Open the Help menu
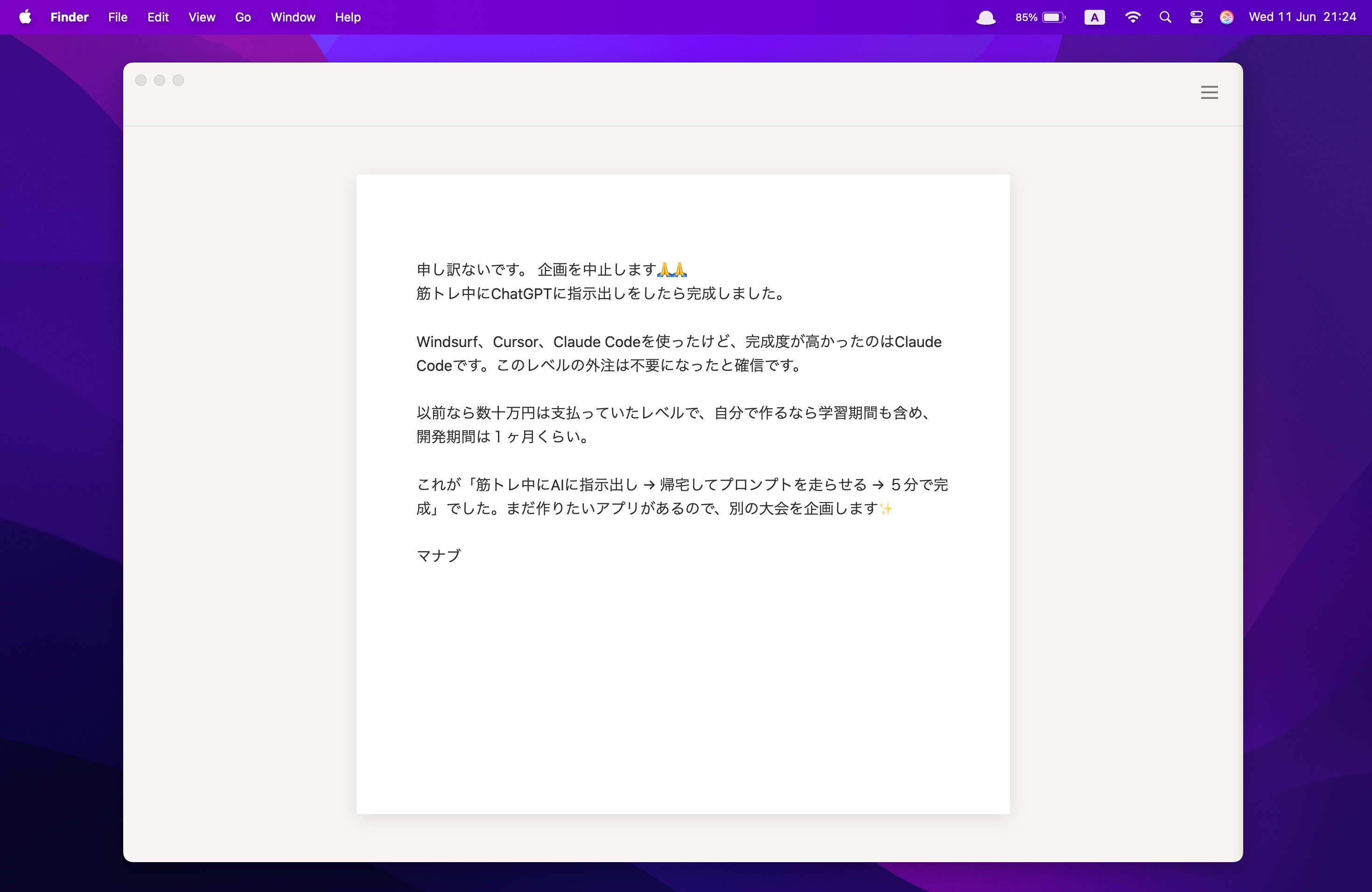This screenshot has width=1372, height=892. point(348,17)
